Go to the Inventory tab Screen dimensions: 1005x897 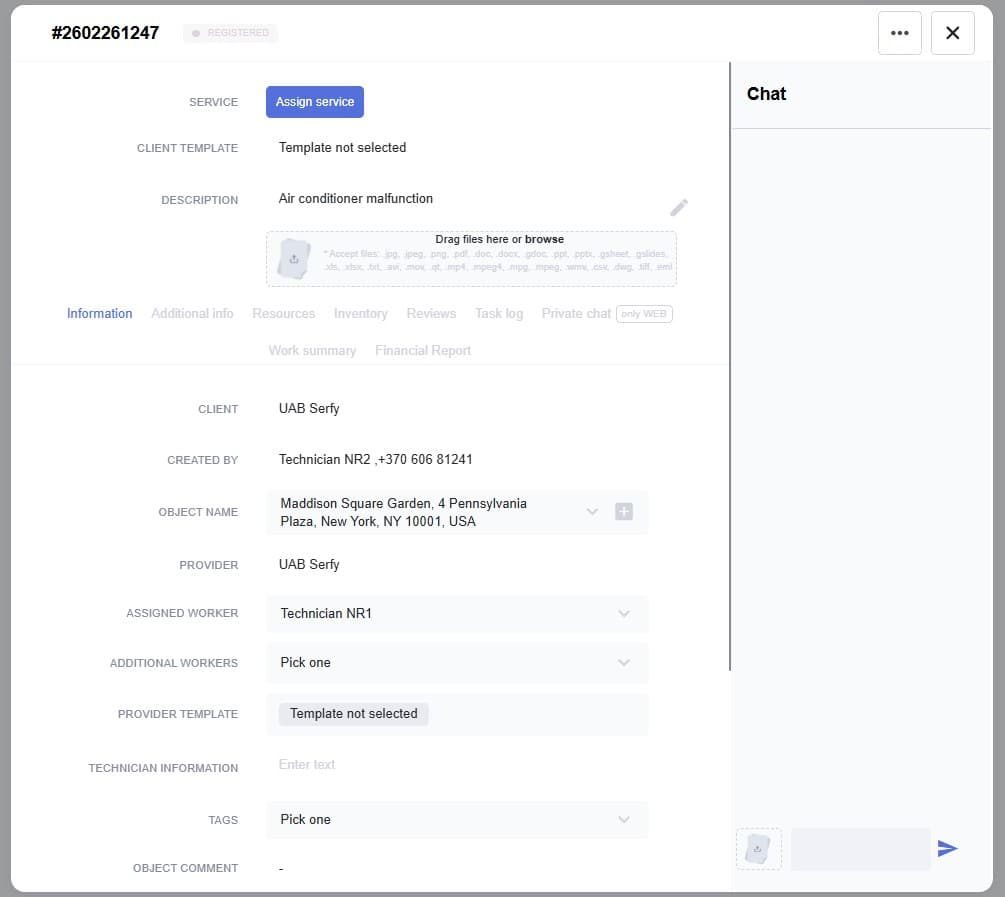point(360,314)
